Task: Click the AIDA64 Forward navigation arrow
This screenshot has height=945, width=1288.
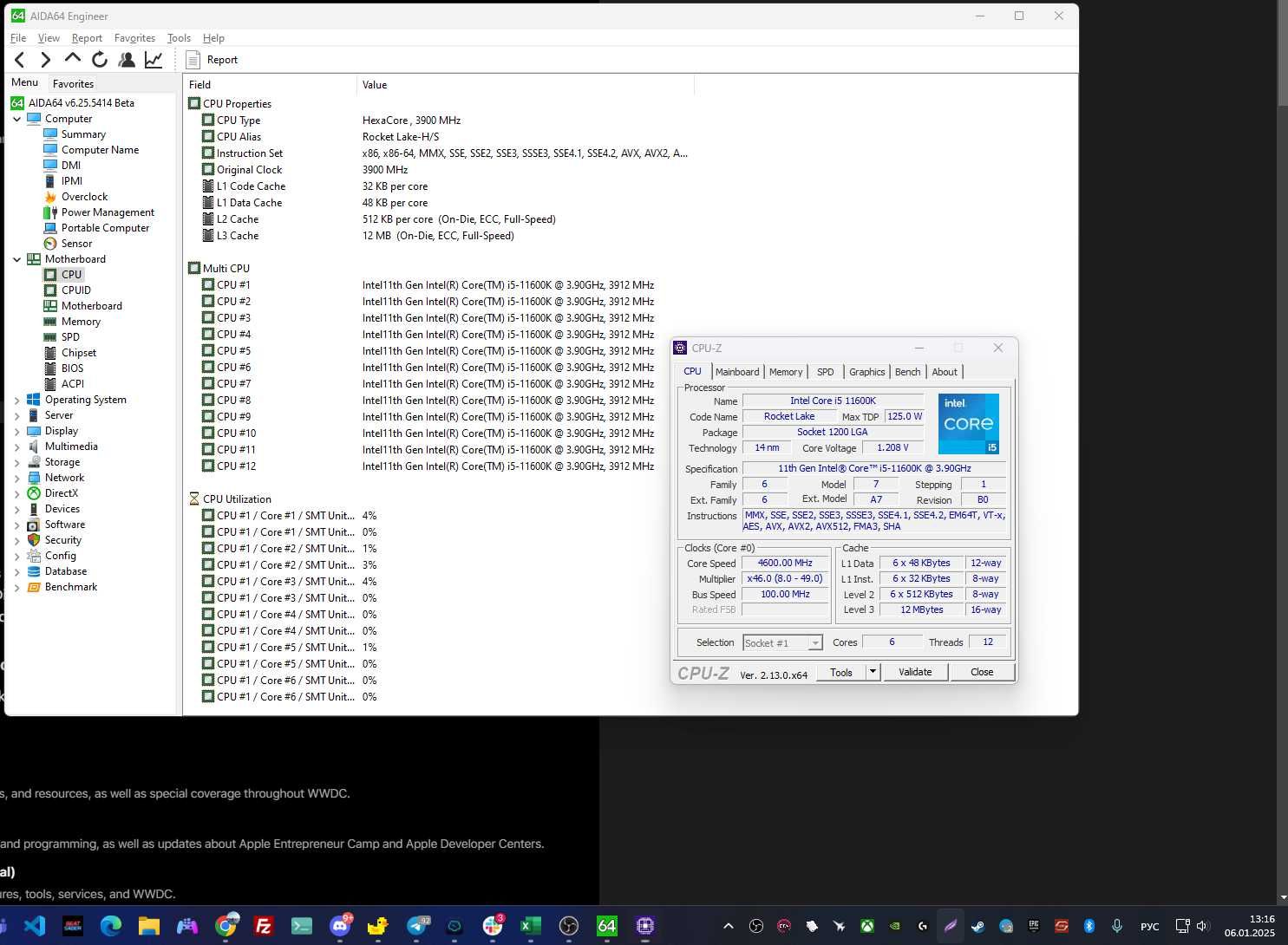Action: click(46, 60)
